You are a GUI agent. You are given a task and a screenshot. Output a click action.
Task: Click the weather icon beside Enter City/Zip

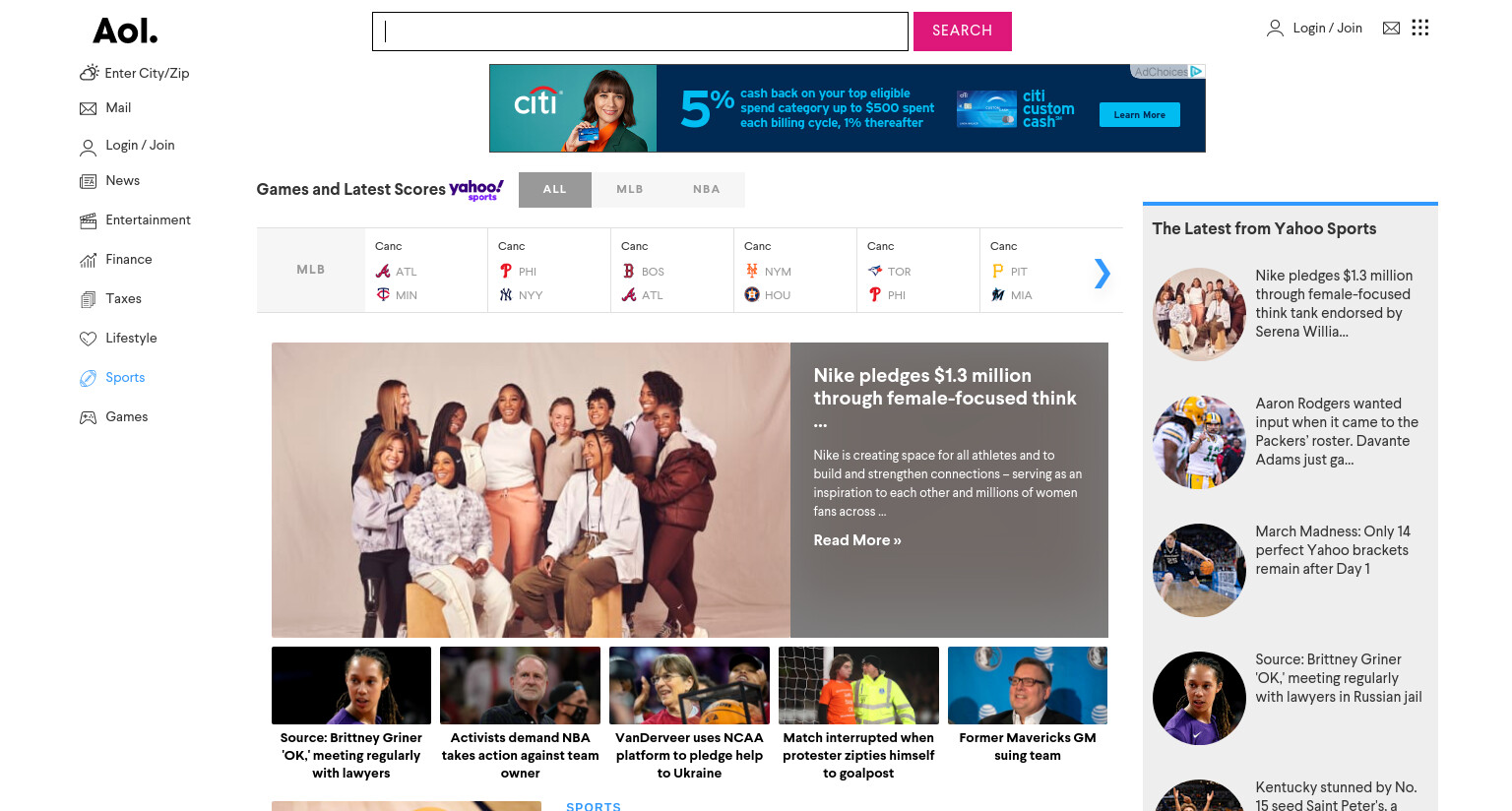click(x=89, y=73)
